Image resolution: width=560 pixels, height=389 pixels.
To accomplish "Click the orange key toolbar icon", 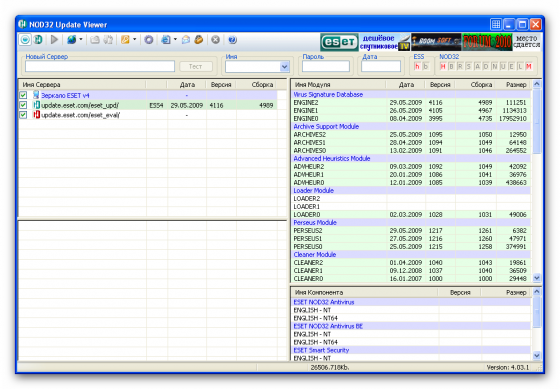I will pyautogui.click(x=125, y=40).
